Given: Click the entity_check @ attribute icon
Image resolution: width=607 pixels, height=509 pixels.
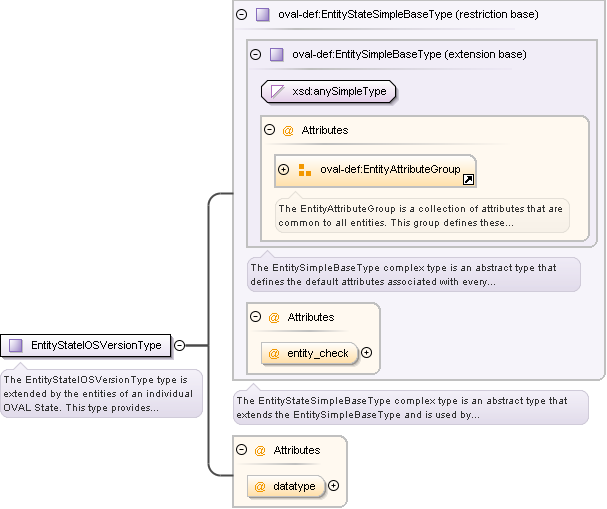Looking at the screenshot, I should click(x=273, y=353).
